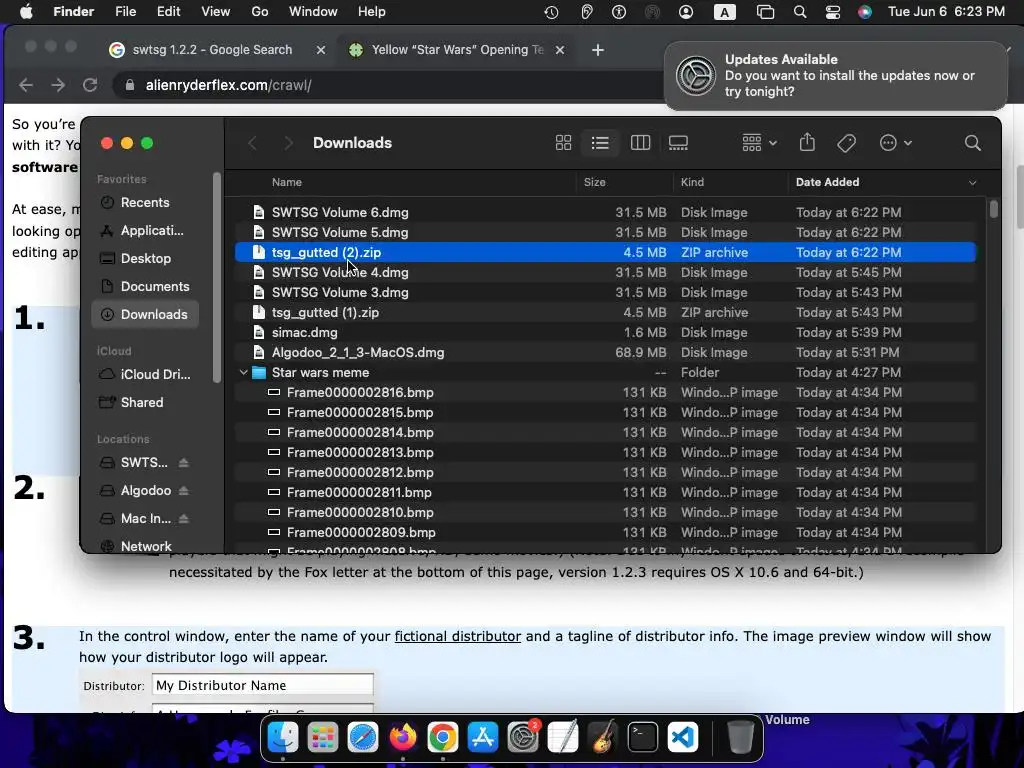Screen dimensions: 1024x768
Task: Open Time Machine menu bar icon
Action: (x=551, y=12)
